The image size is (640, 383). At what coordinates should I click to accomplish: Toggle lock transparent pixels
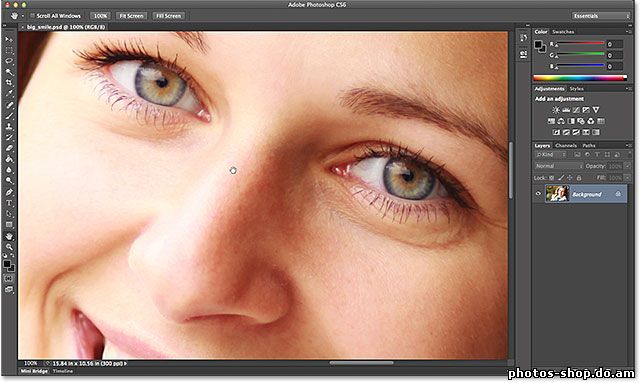(551, 178)
